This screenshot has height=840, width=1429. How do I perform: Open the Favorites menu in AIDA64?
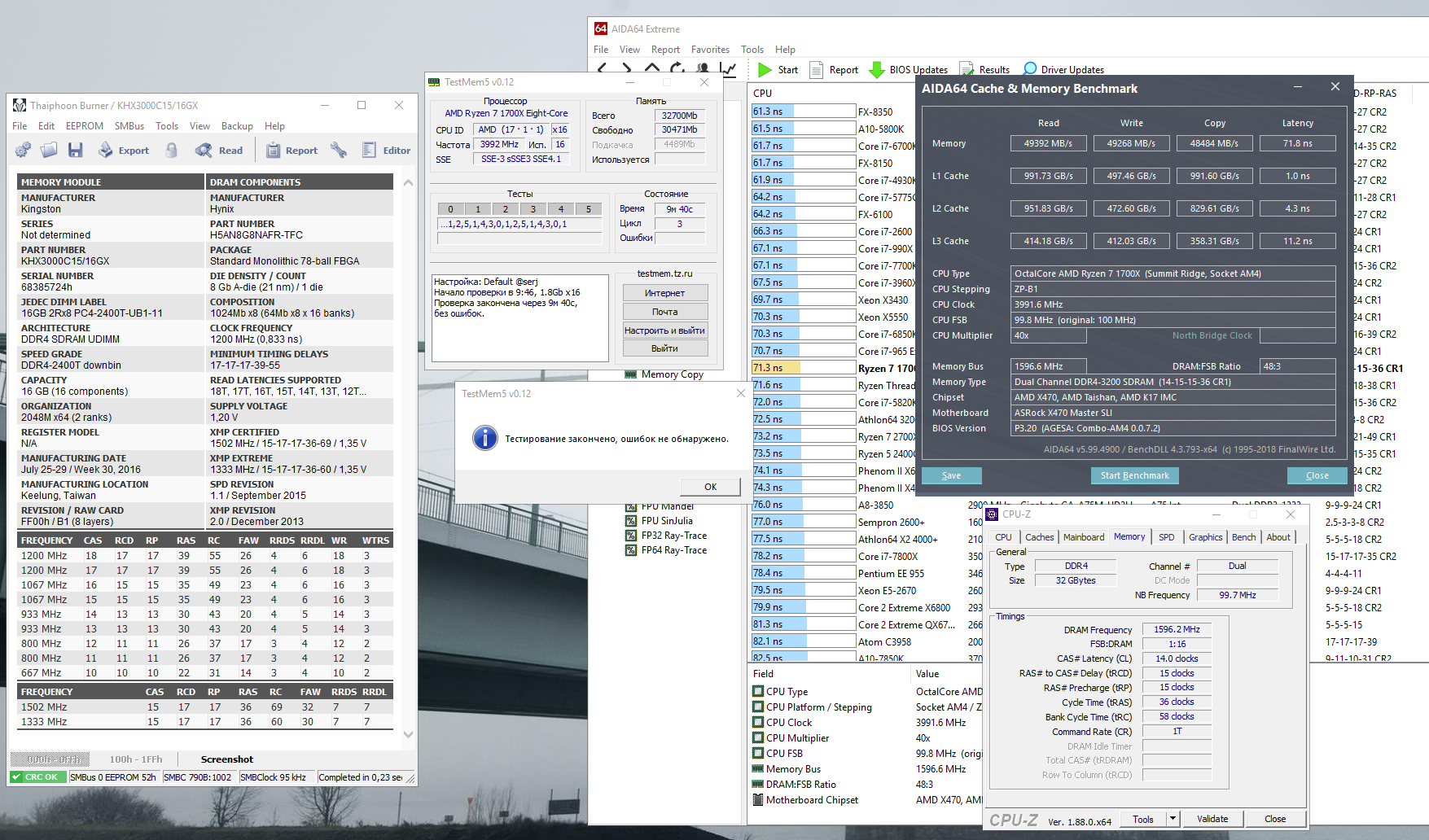(710, 50)
